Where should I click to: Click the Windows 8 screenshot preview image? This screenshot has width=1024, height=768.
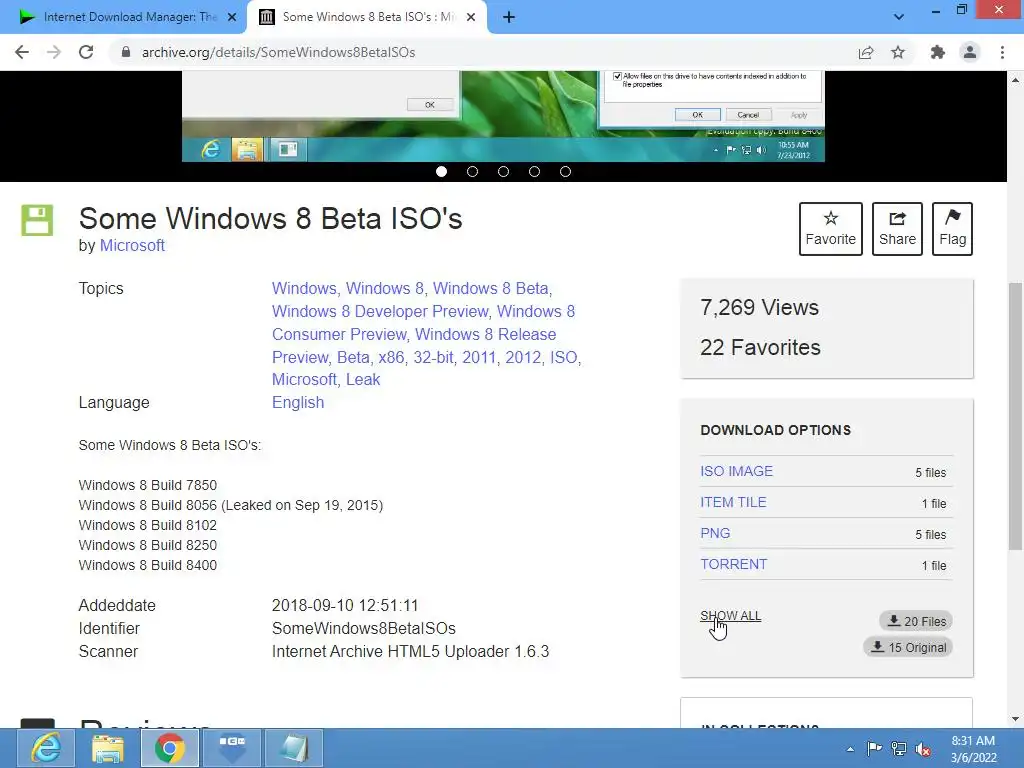click(504, 116)
